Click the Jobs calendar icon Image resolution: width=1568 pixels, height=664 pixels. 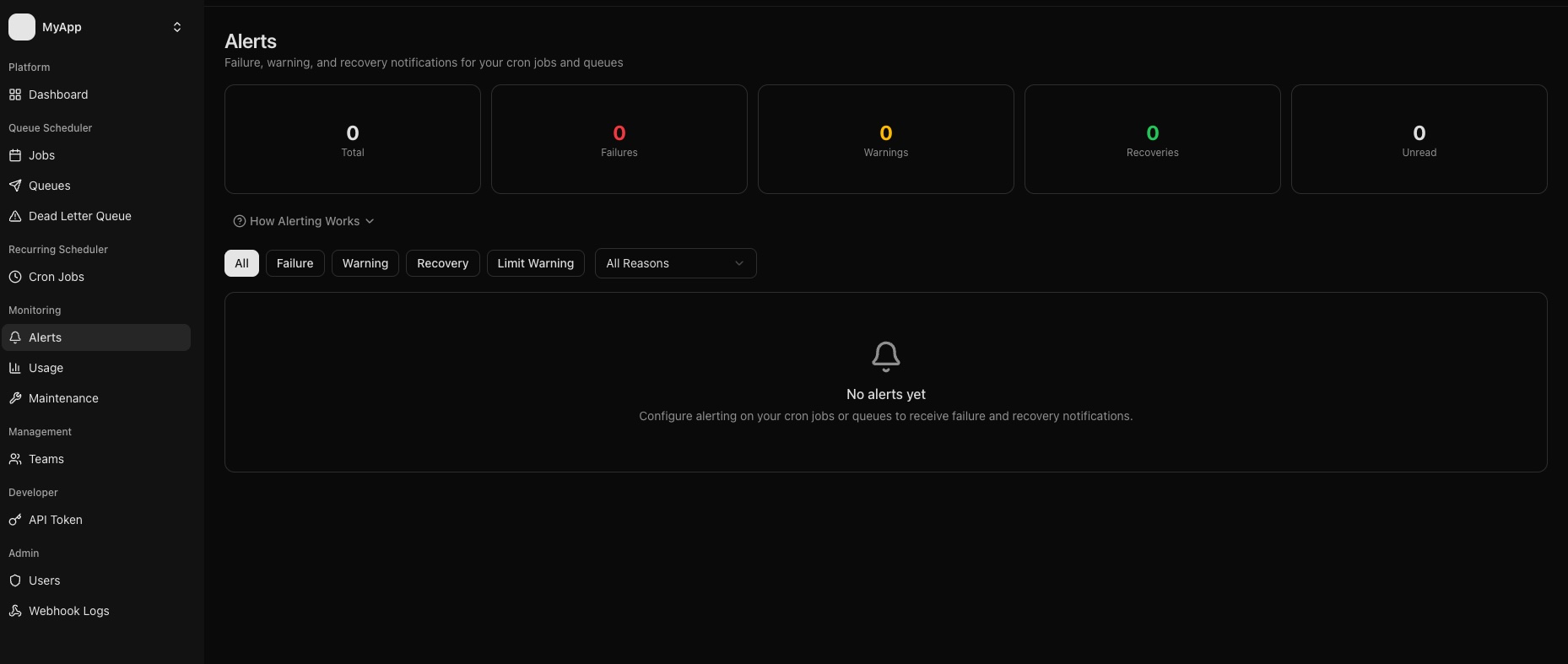[x=15, y=155]
